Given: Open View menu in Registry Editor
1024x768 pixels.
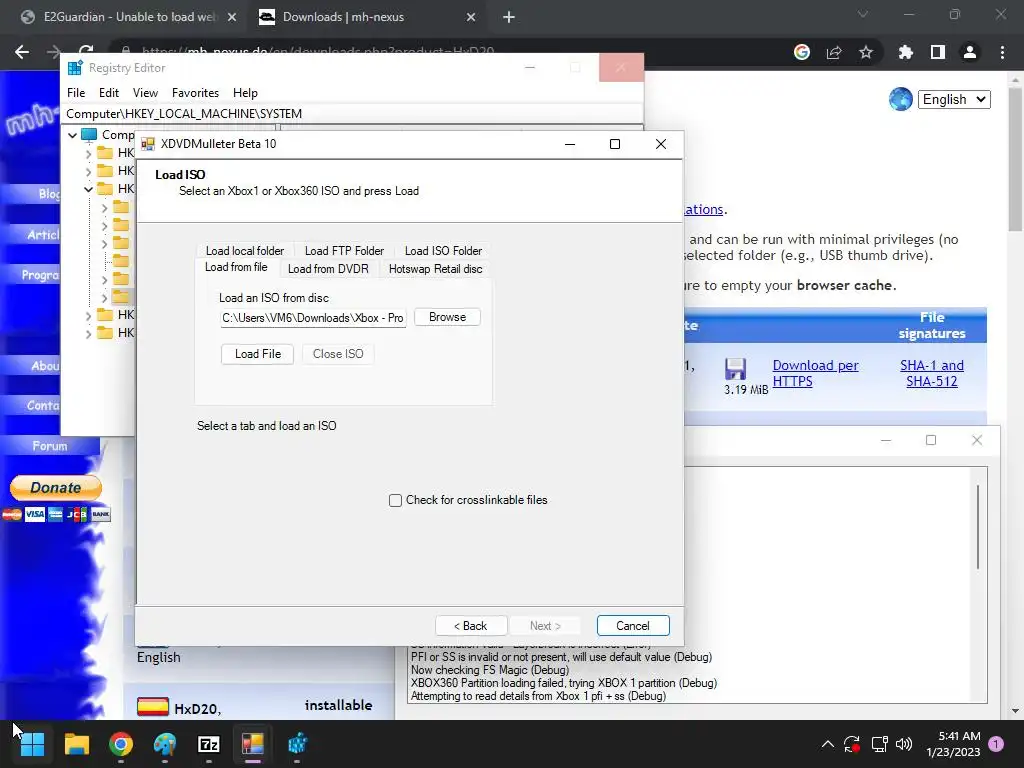Looking at the screenshot, I should point(146,93).
